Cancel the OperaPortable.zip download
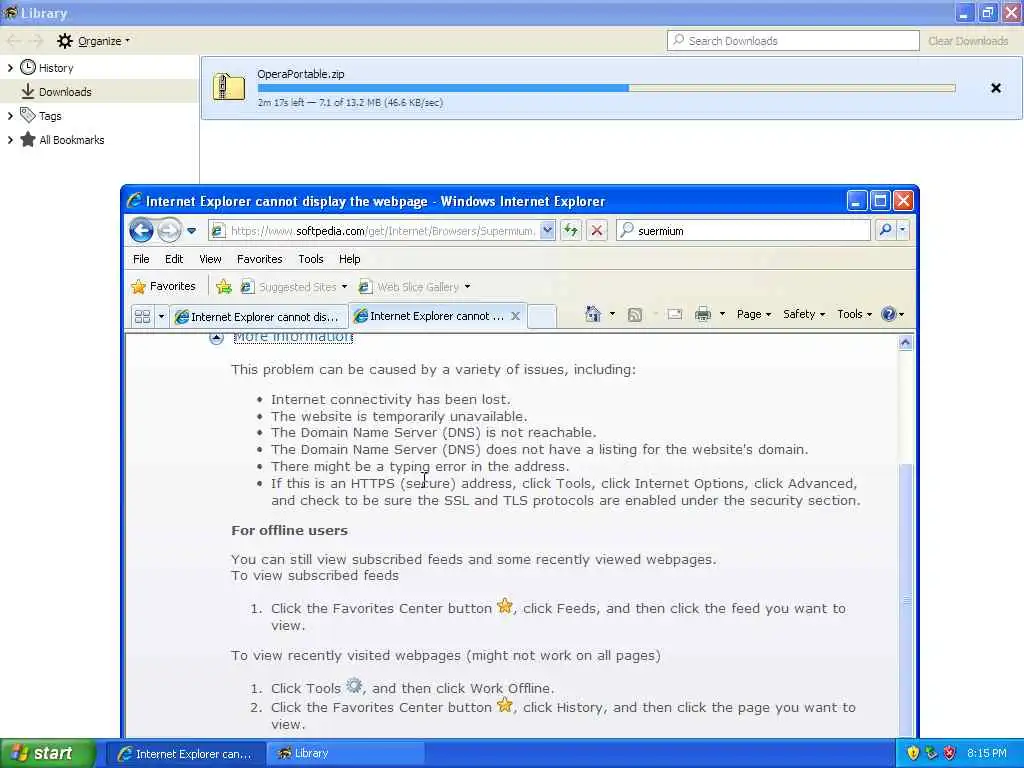 (x=996, y=88)
